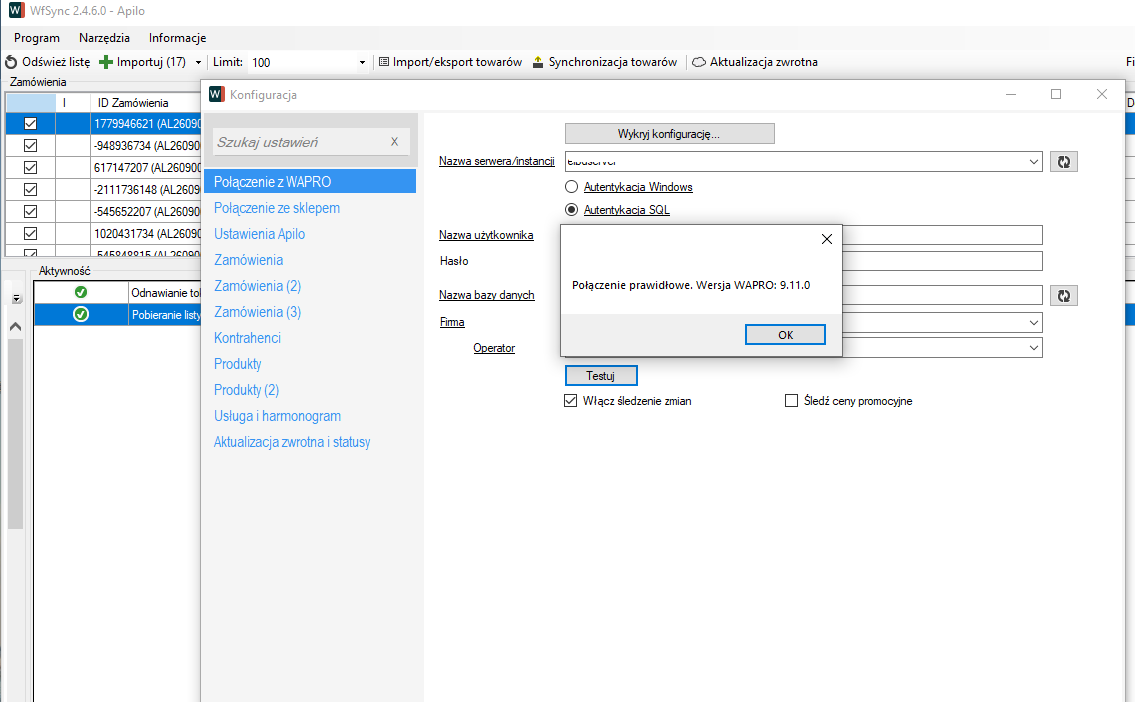Toggle checkbox for order -545652207
This screenshot has width=1135, height=702.
pos(30,211)
